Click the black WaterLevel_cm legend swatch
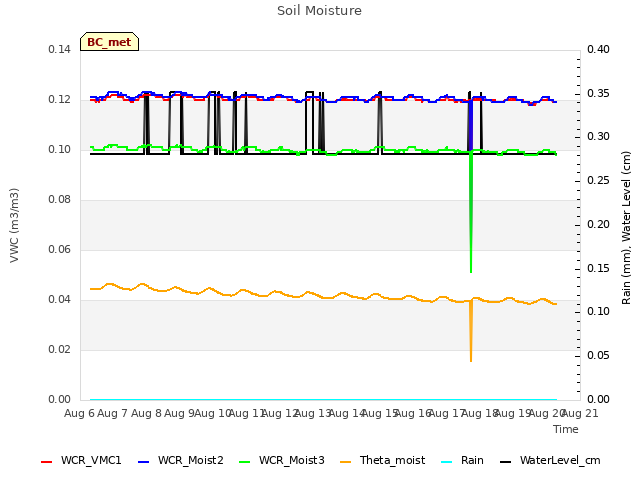 [506, 462]
